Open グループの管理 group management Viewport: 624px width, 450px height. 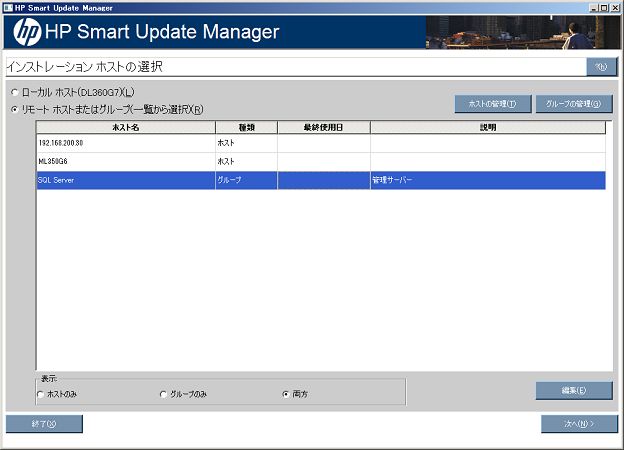point(574,104)
